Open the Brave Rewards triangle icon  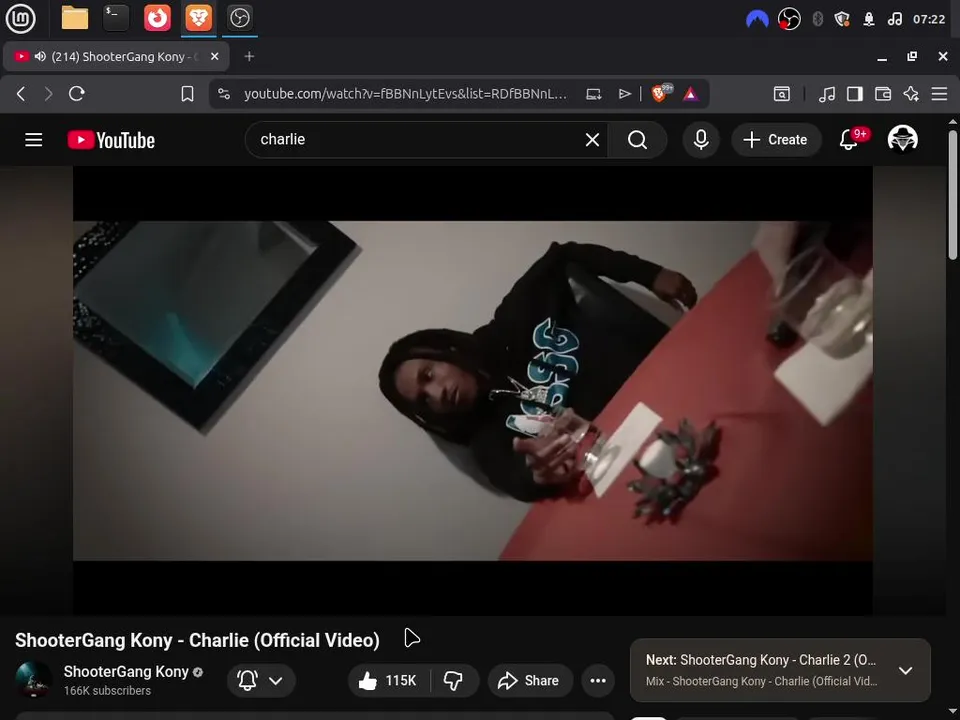point(691,94)
